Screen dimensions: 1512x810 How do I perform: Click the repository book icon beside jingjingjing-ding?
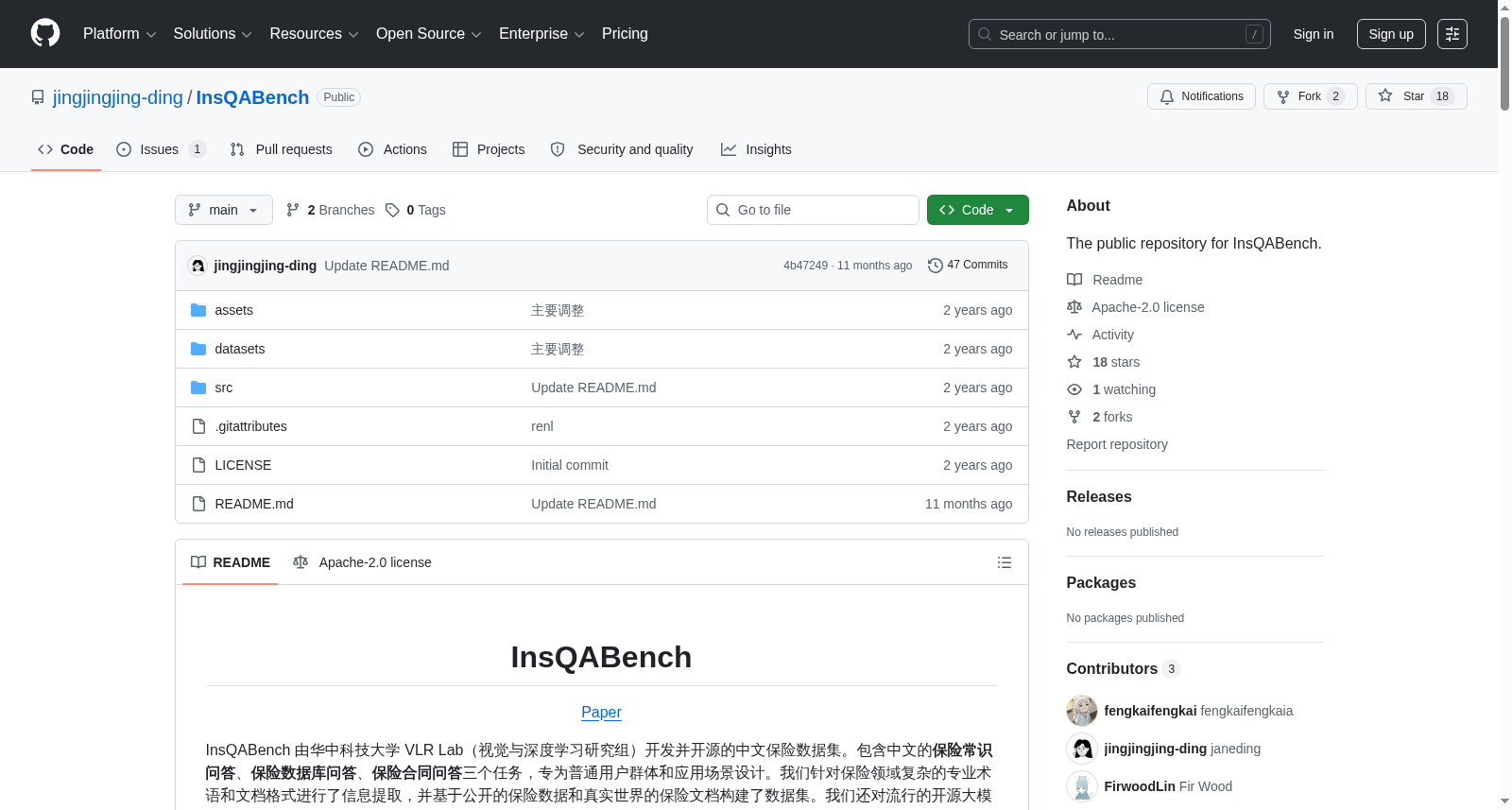tap(38, 97)
